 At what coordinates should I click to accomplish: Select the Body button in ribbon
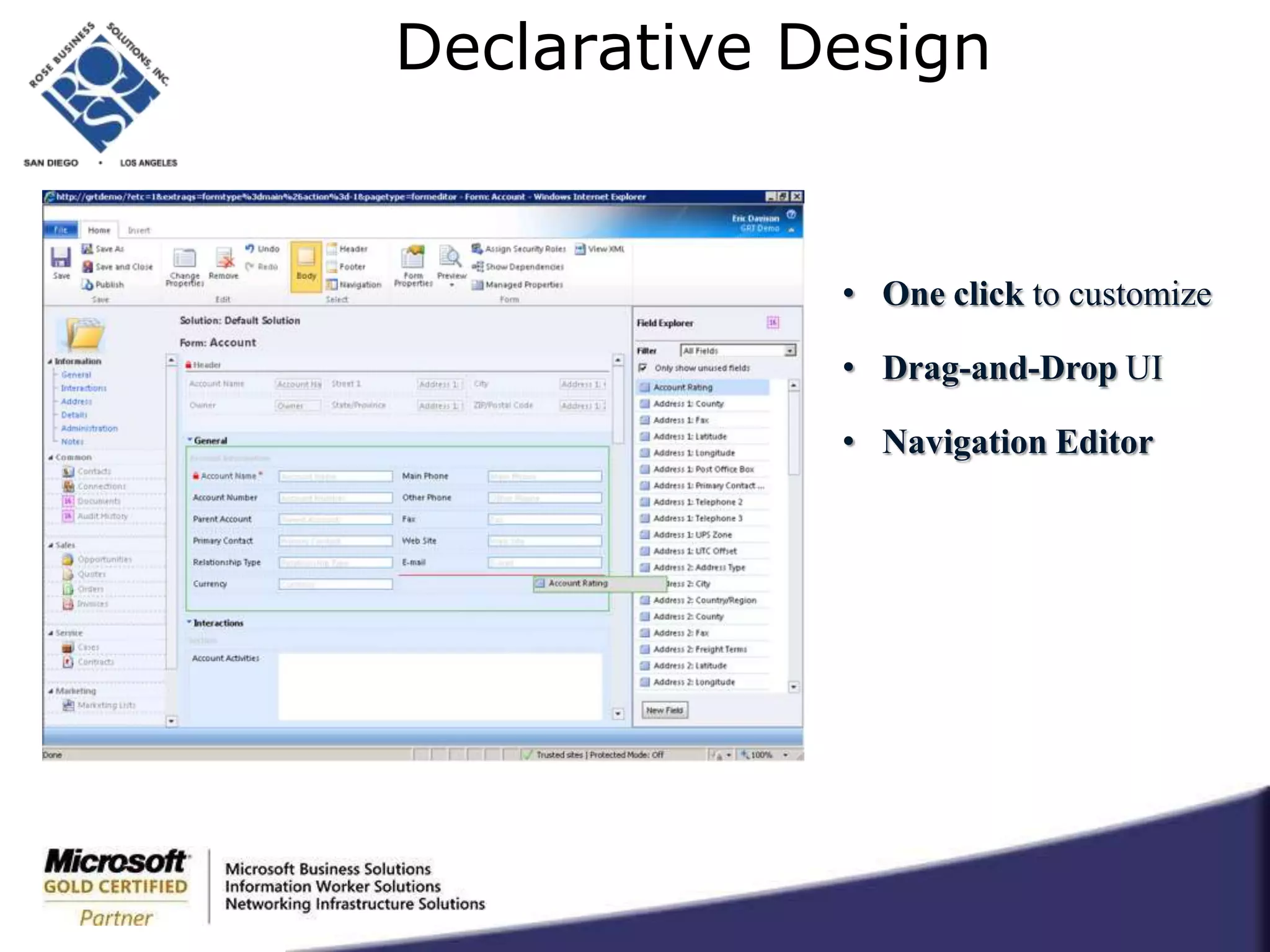point(306,265)
